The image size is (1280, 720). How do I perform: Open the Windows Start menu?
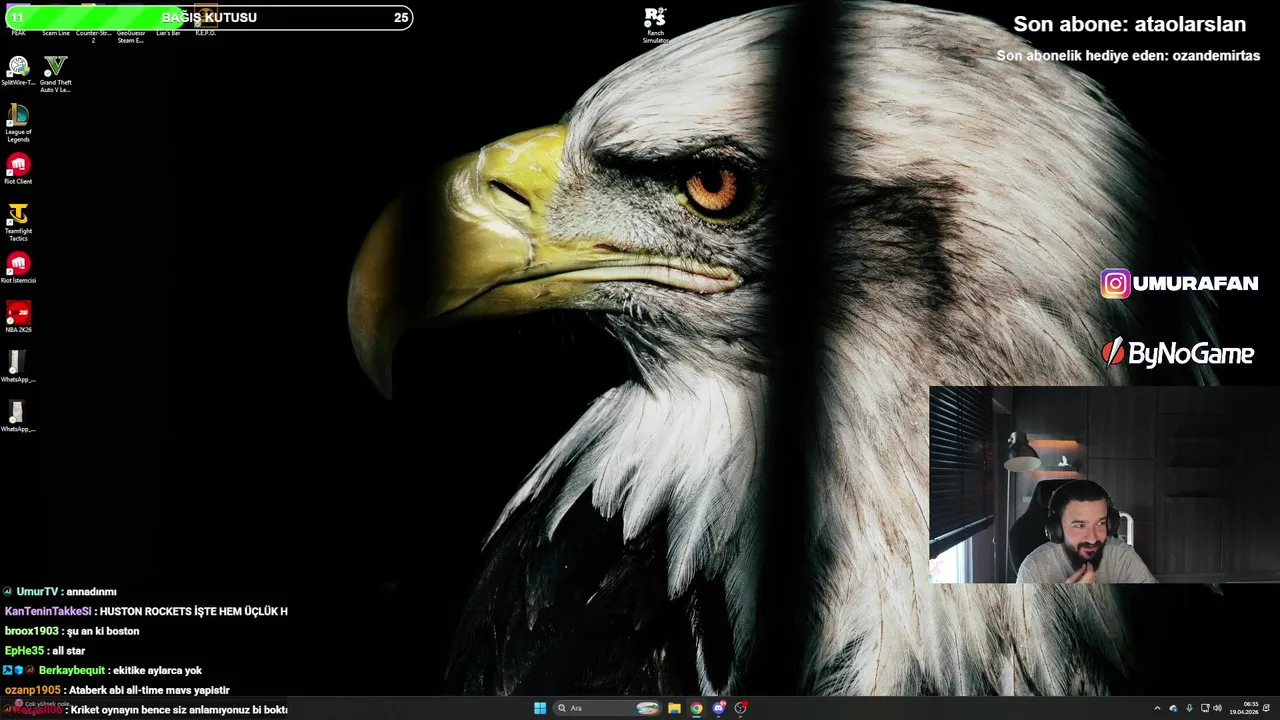click(x=540, y=708)
